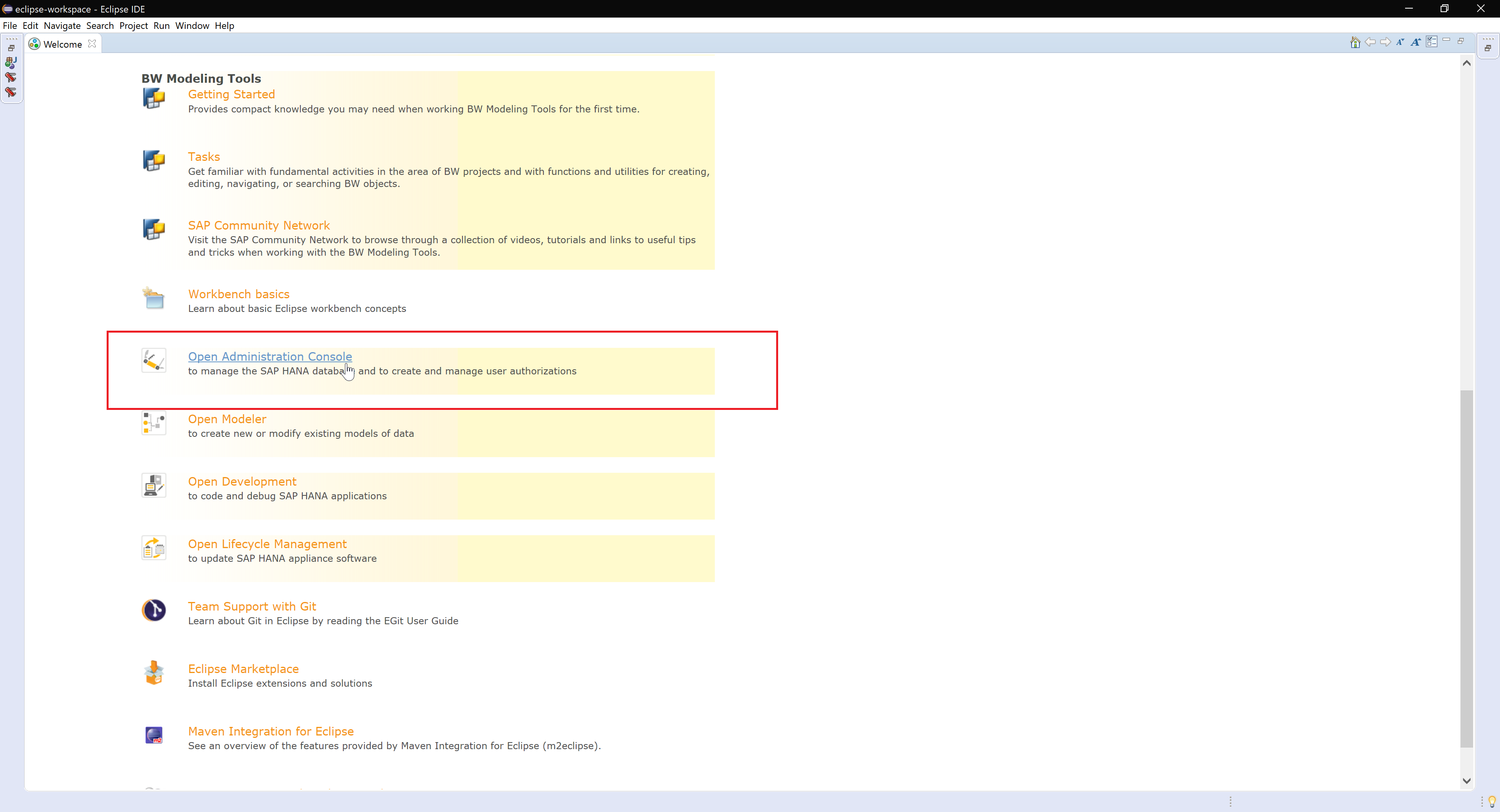Select the Welcome tab
This screenshot has height=812, width=1500.
pyautogui.click(x=62, y=44)
